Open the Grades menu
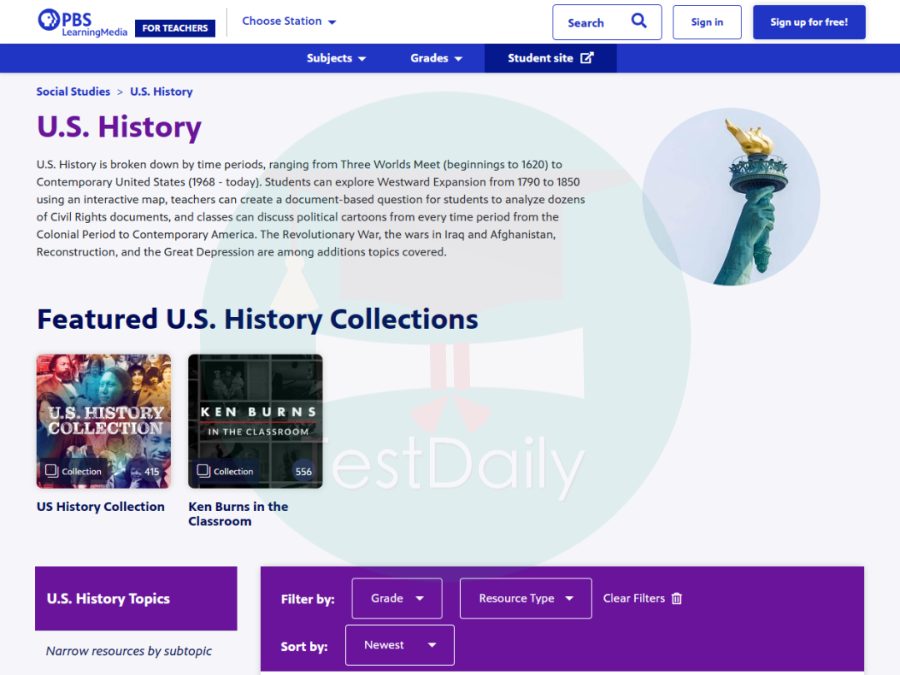 [436, 58]
